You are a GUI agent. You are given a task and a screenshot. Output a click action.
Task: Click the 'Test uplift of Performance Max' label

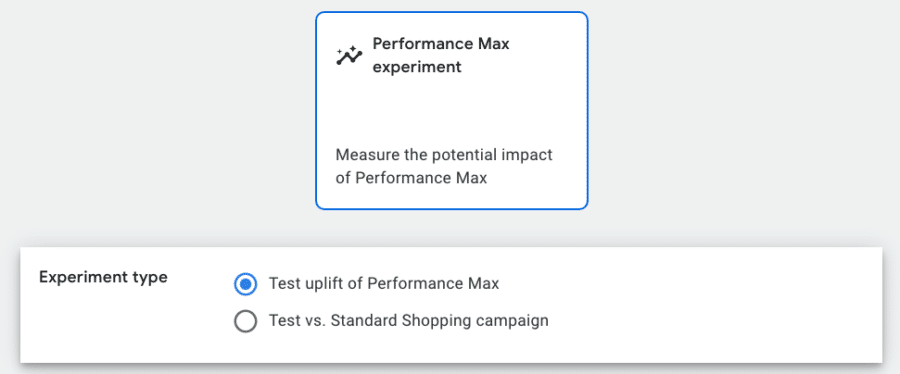coord(384,283)
